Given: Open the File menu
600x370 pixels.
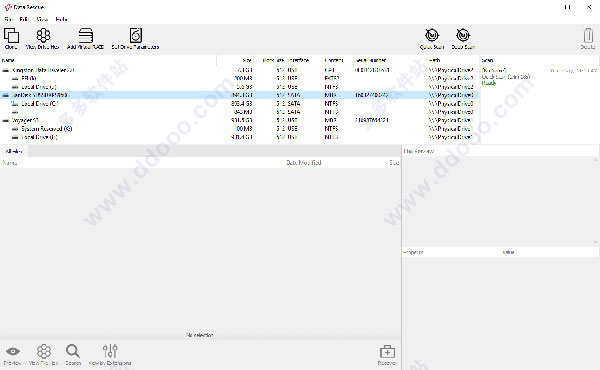Looking at the screenshot, I should point(8,19).
